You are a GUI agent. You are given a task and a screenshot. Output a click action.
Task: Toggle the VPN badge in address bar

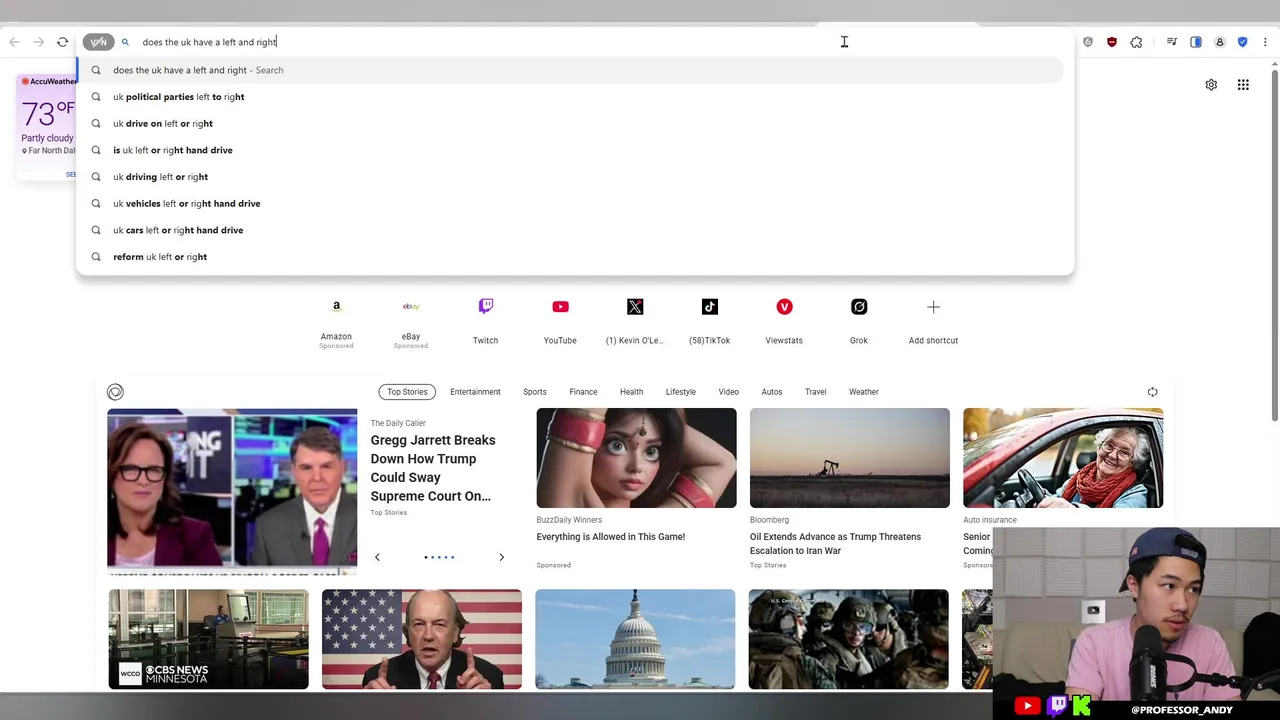click(98, 42)
